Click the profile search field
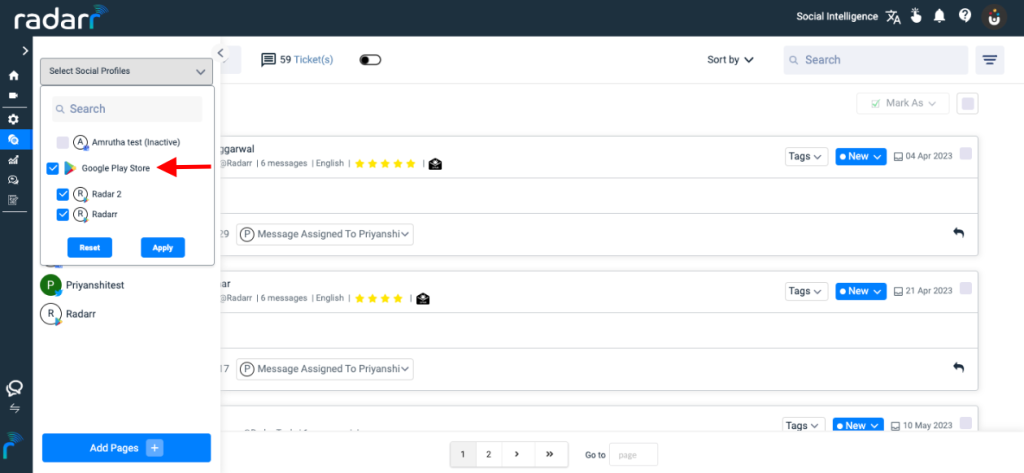Screen dimensions: 1024x473 pyautogui.click(x=127, y=109)
